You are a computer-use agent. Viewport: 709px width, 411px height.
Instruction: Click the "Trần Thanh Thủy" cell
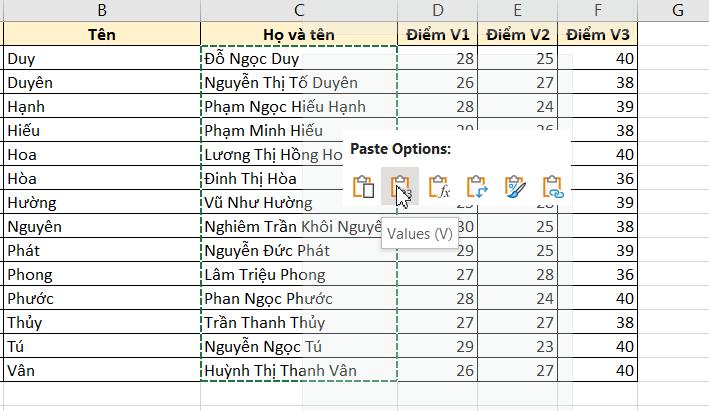tap(298, 322)
